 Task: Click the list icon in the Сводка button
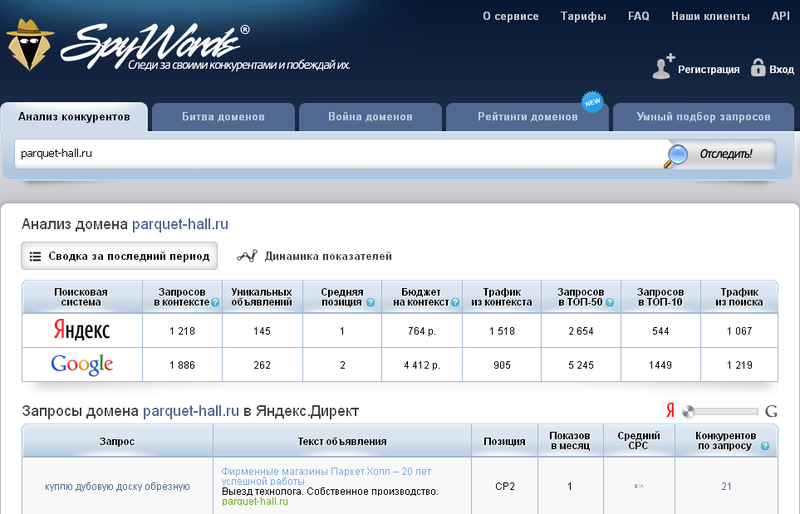point(35,256)
